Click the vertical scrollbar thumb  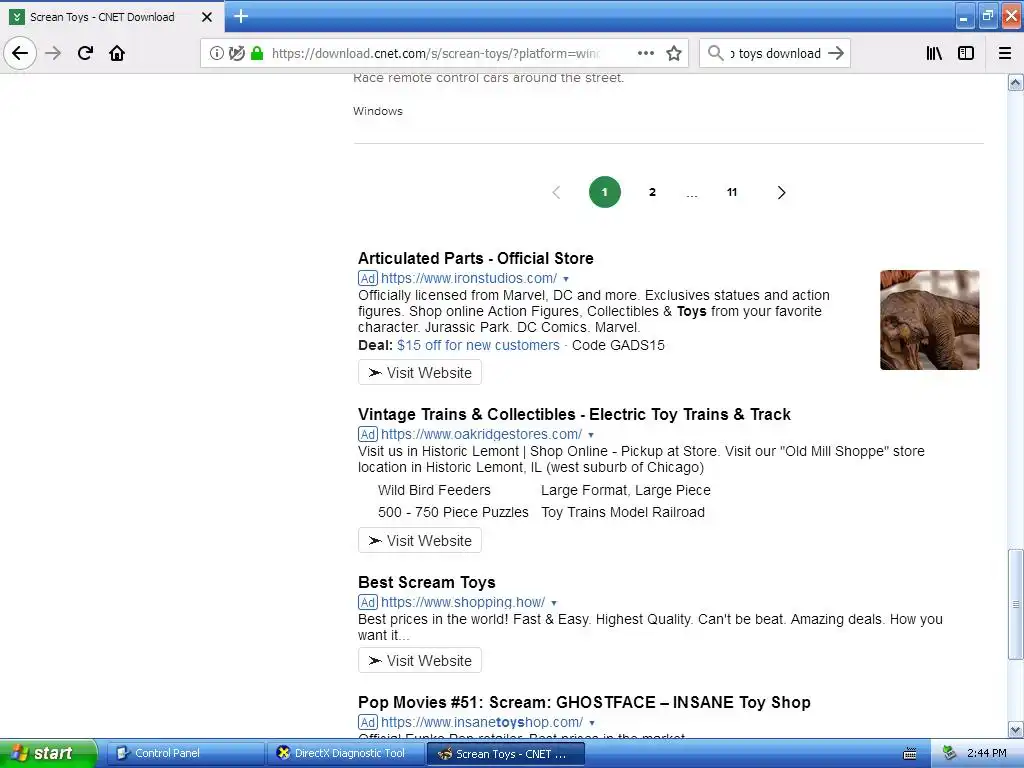click(x=1015, y=604)
